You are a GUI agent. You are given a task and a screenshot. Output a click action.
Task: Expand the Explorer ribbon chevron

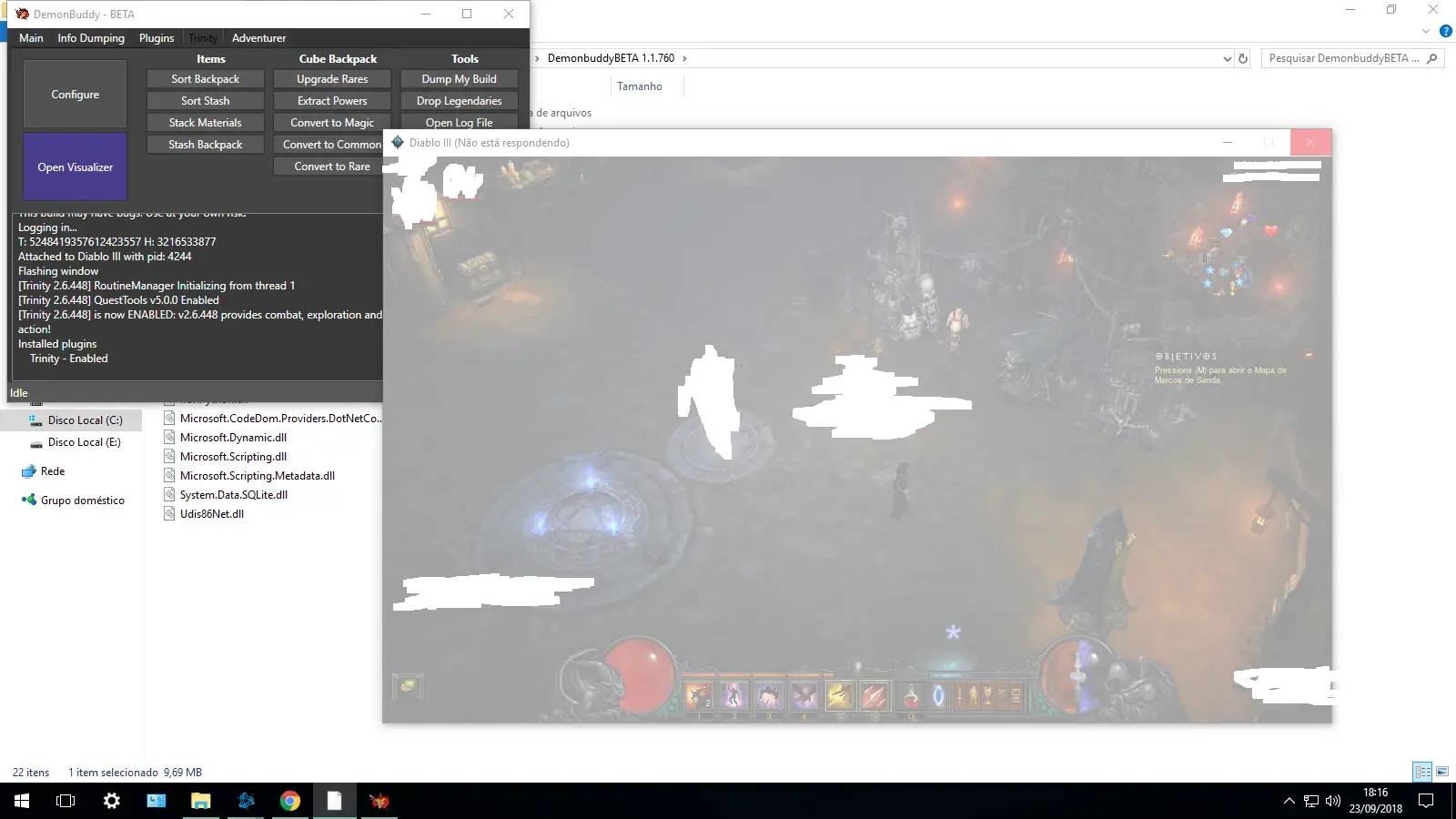coord(1426,31)
